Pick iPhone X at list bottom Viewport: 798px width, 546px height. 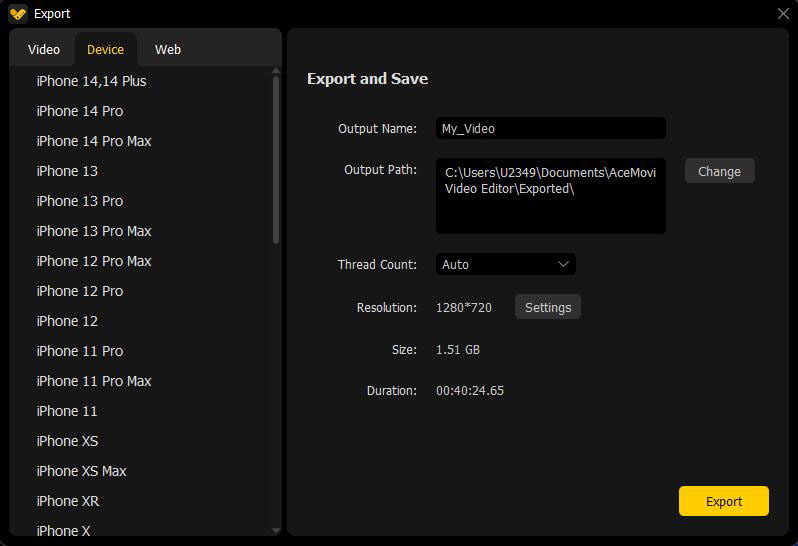(64, 531)
